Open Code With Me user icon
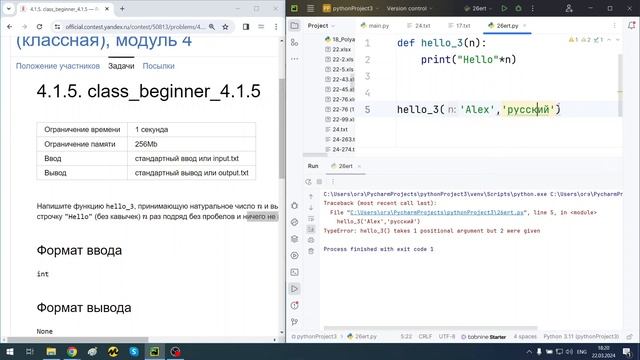The image size is (640, 360). pos(569,8)
